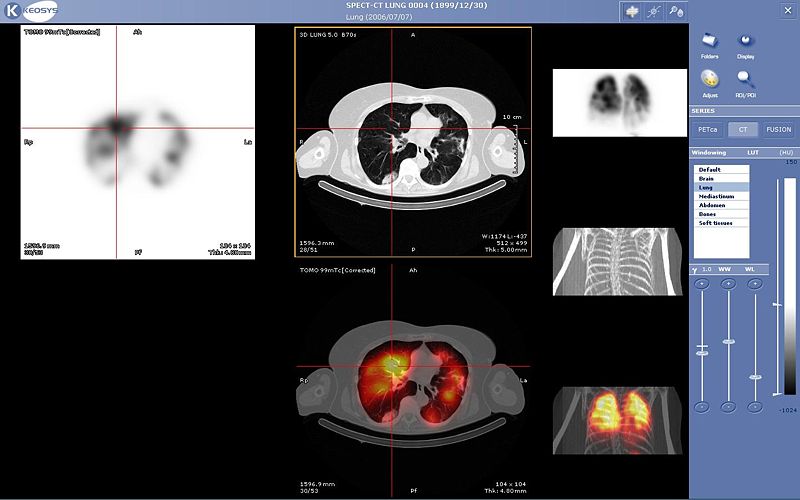Viewport: 800px width, 500px height.
Task: Select the LUT tab
Action: [753, 153]
